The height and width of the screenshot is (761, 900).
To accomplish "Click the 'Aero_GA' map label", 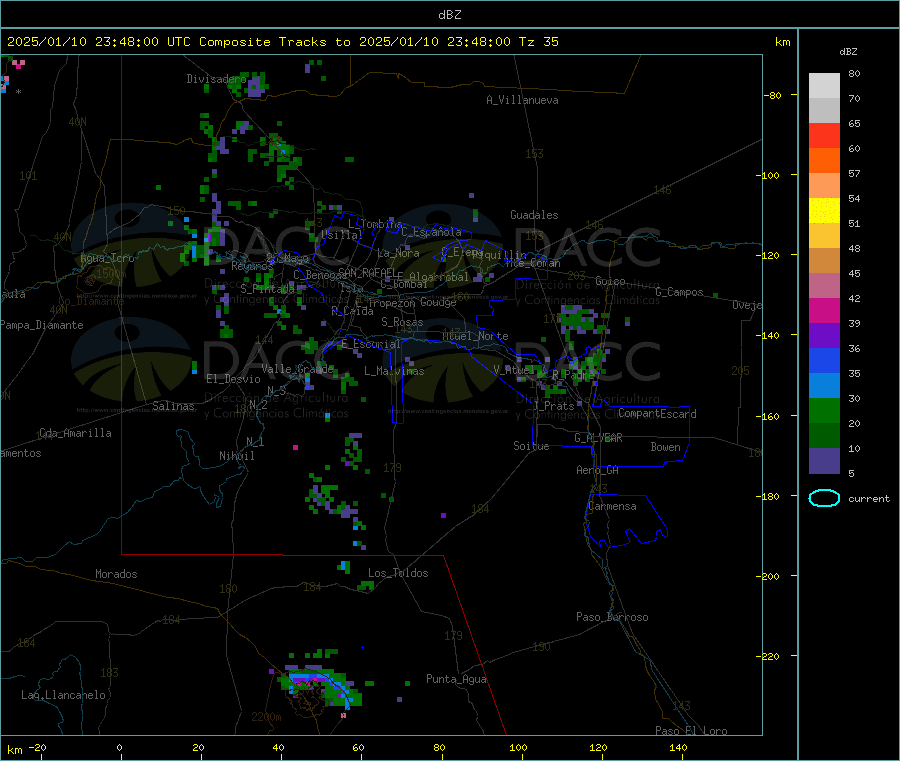I will tap(598, 470).
